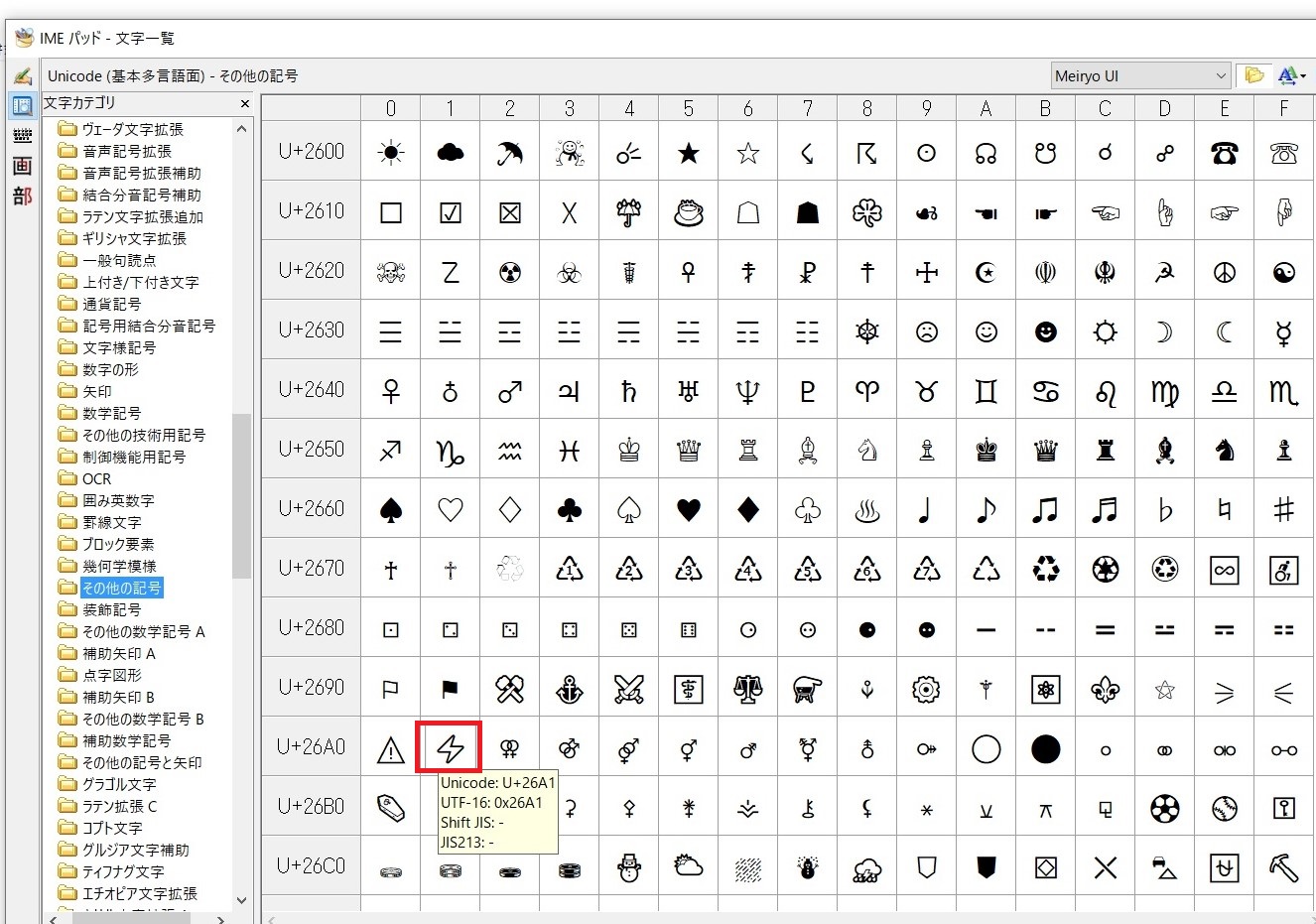Switch to radical (部) lookup

click(x=22, y=196)
